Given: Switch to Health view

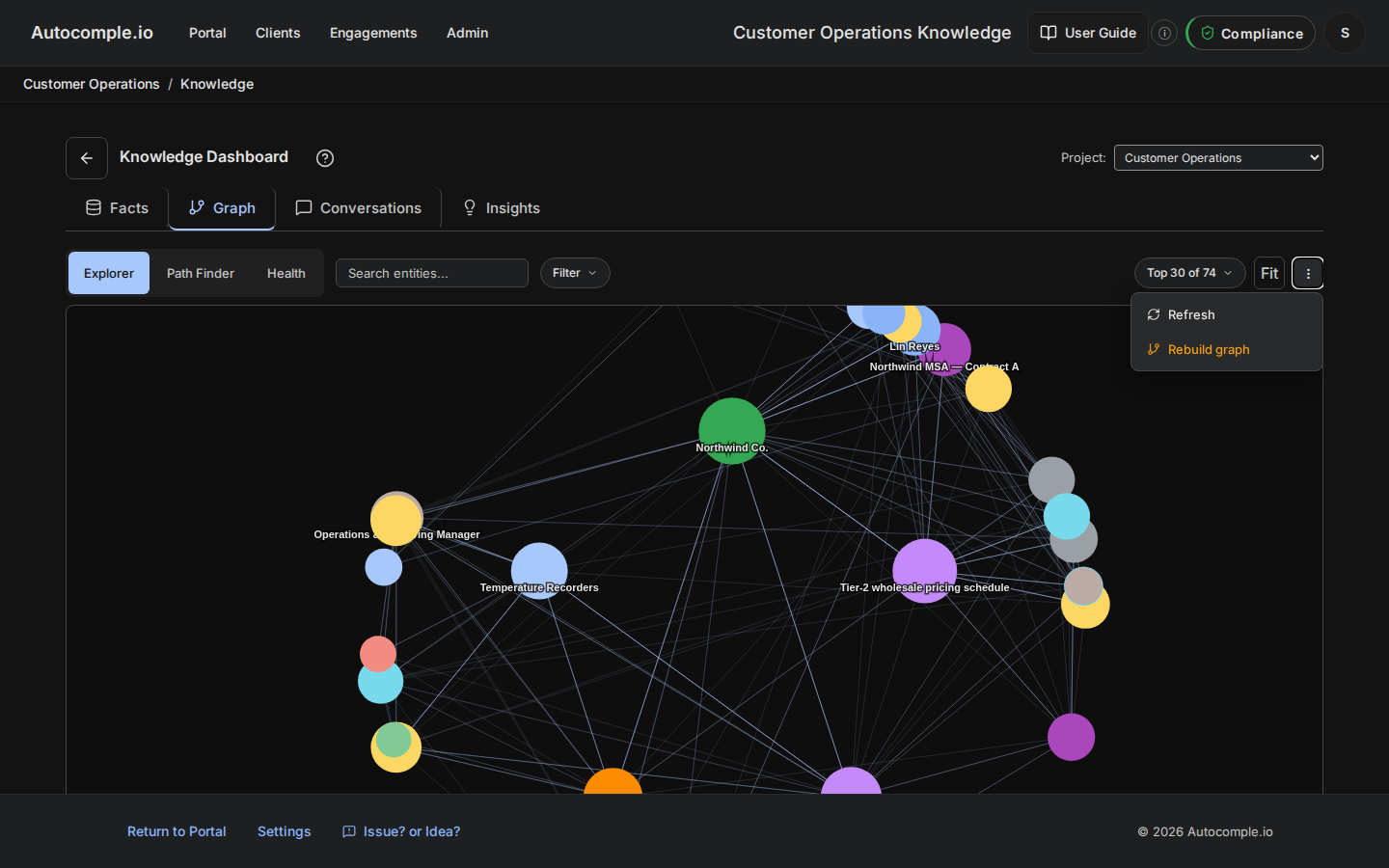Looking at the screenshot, I should tap(286, 273).
